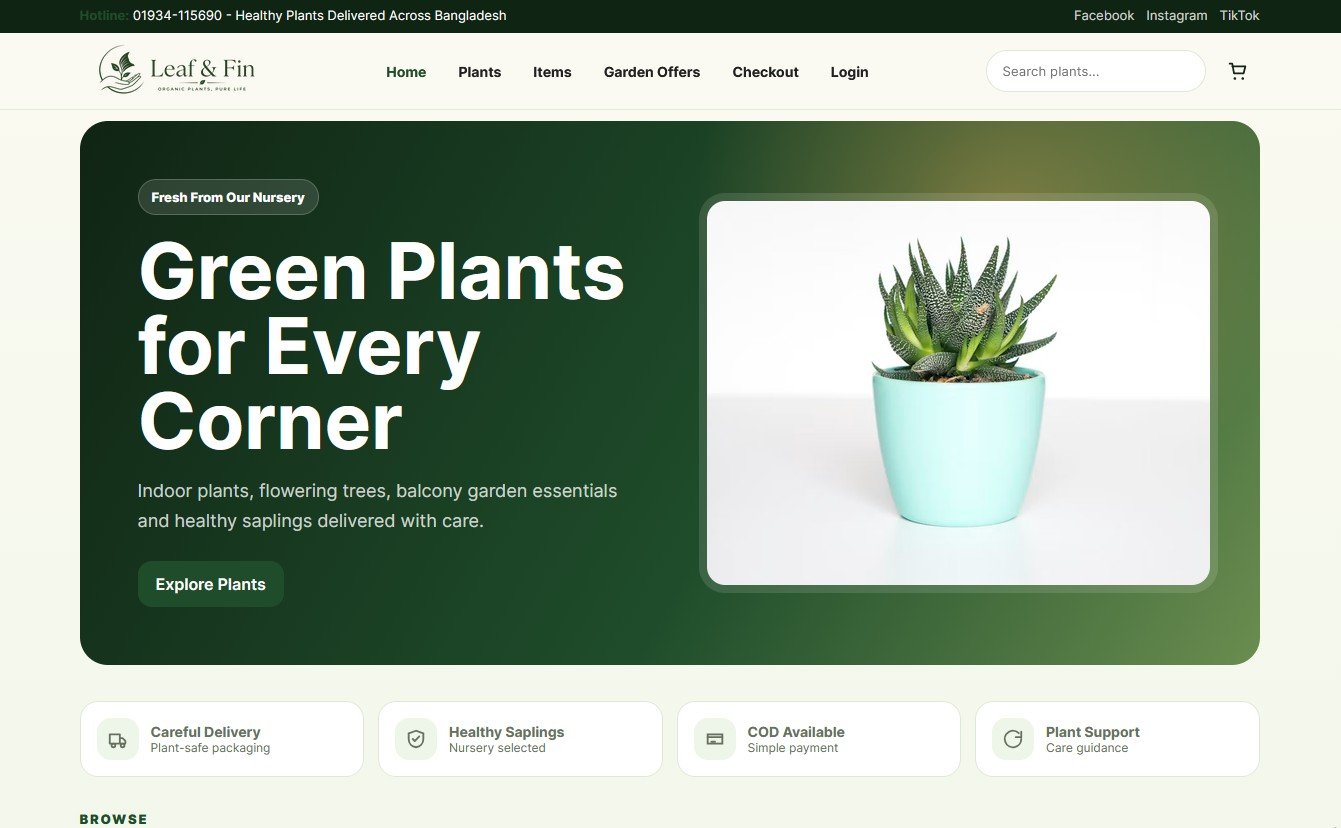
Task: Click the Hotline label in top bar
Action: coord(104,16)
